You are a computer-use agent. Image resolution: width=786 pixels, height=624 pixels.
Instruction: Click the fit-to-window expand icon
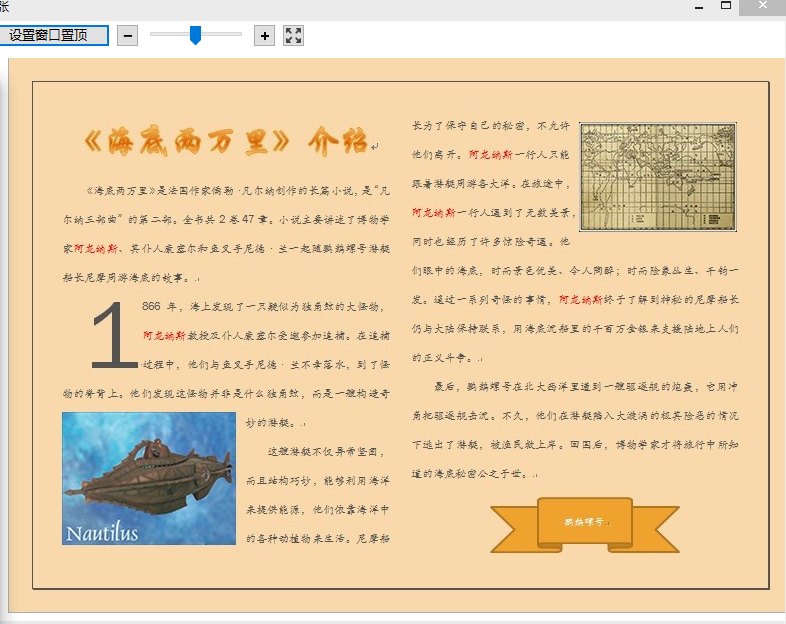[x=293, y=36]
